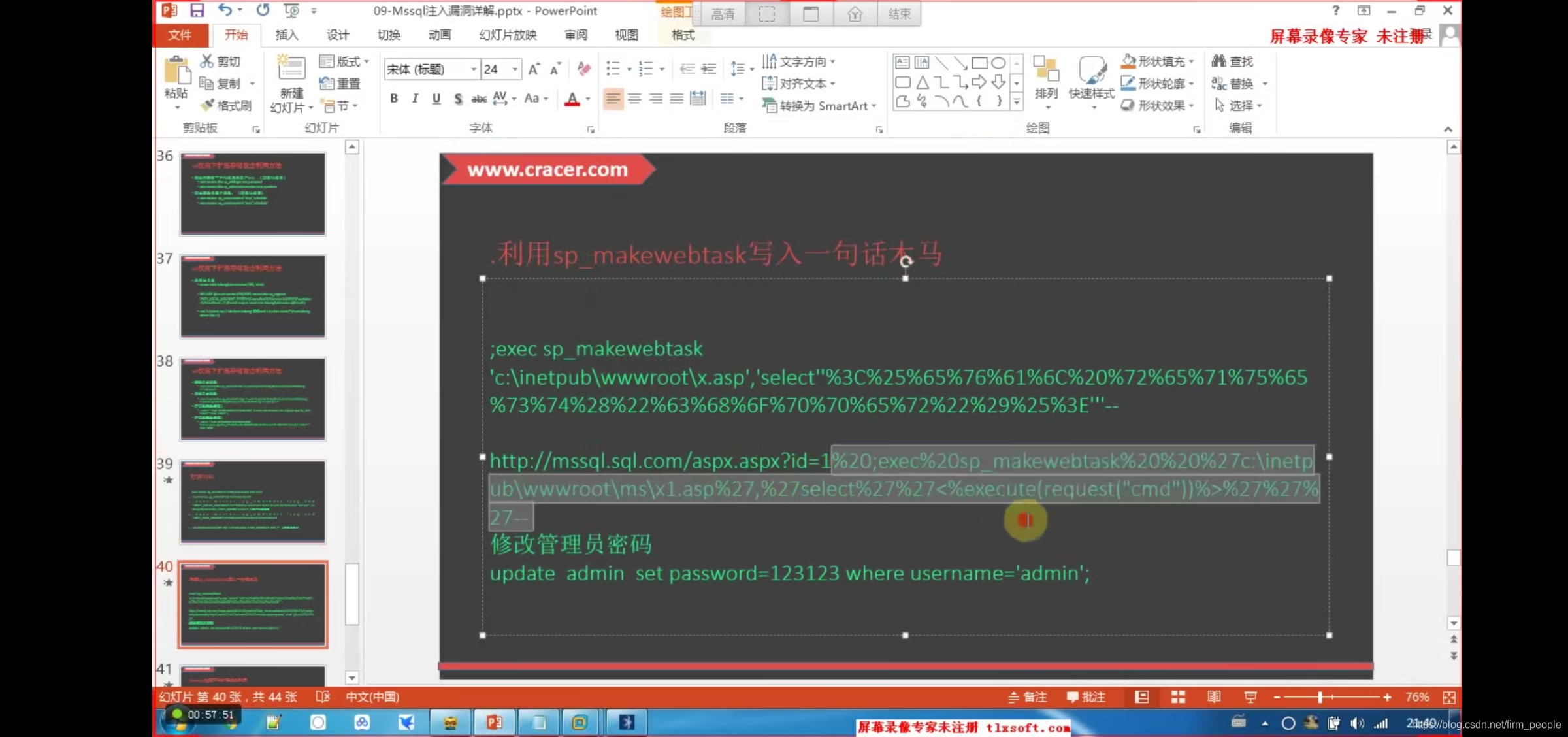Click the fit slide to window icon
1568x737 pixels.
(1449, 697)
